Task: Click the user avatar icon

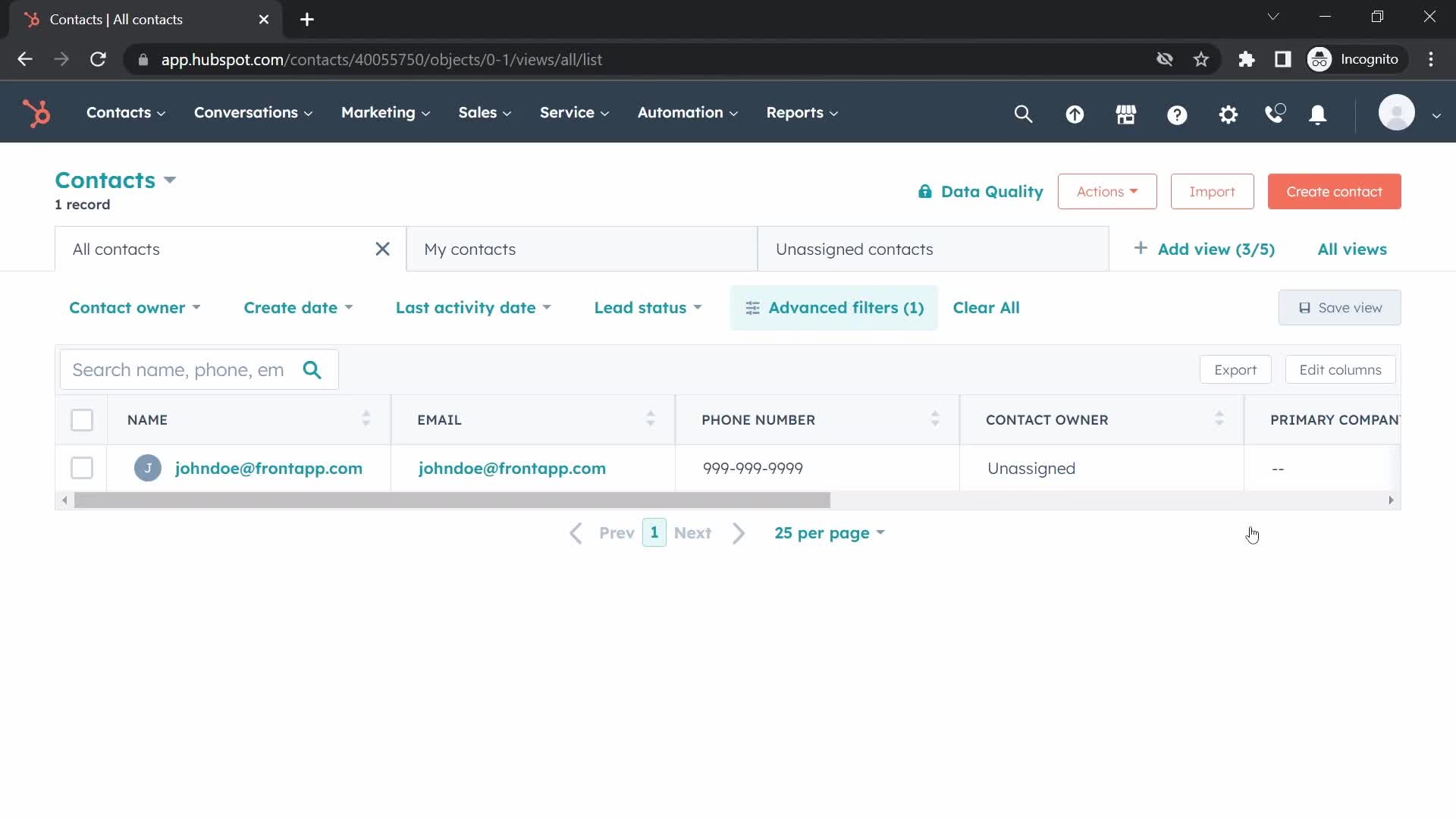Action: (x=1396, y=113)
